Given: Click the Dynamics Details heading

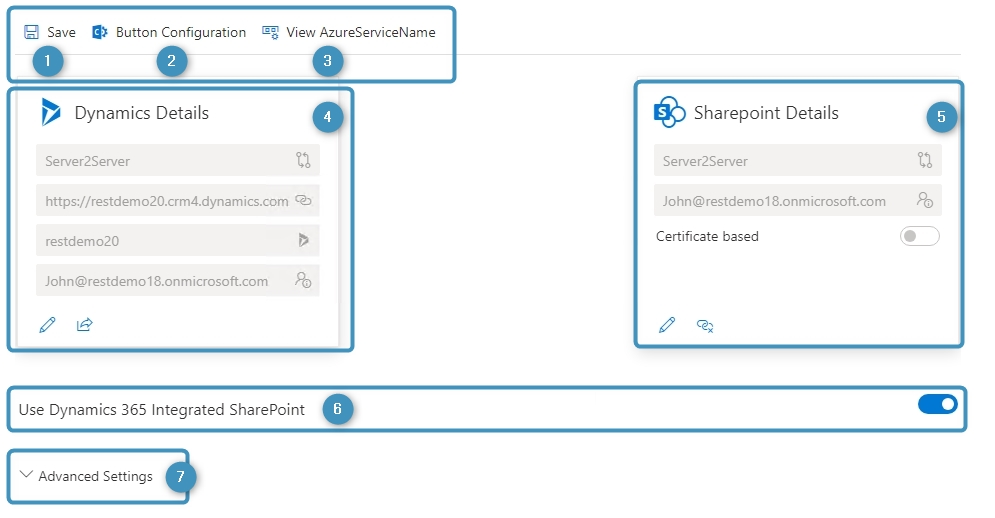Looking at the screenshot, I should coord(142,113).
